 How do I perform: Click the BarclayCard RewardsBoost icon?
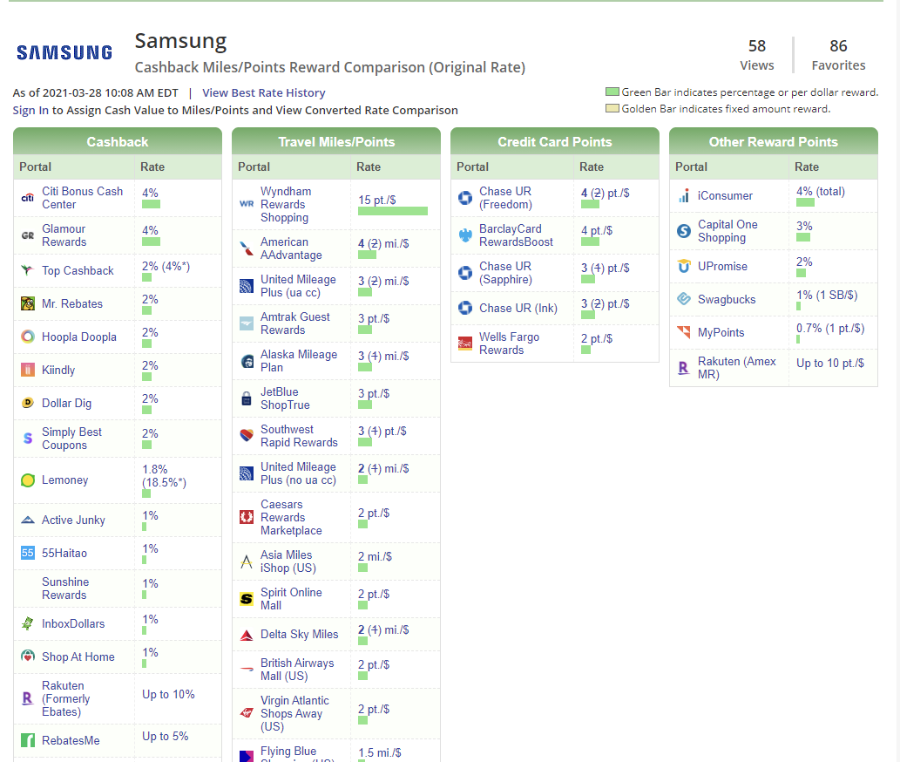(x=465, y=235)
